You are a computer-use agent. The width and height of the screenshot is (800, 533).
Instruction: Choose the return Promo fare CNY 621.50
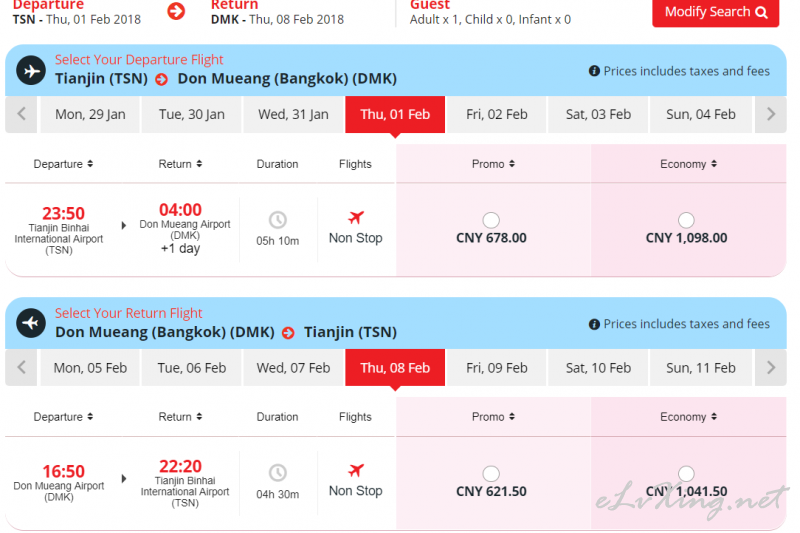[491, 473]
